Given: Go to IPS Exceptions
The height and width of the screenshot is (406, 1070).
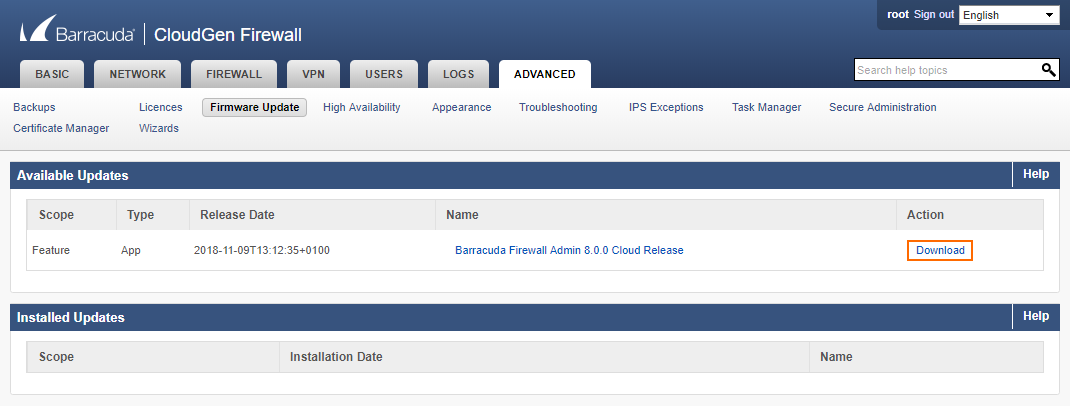Looking at the screenshot, I should point(666,107).
